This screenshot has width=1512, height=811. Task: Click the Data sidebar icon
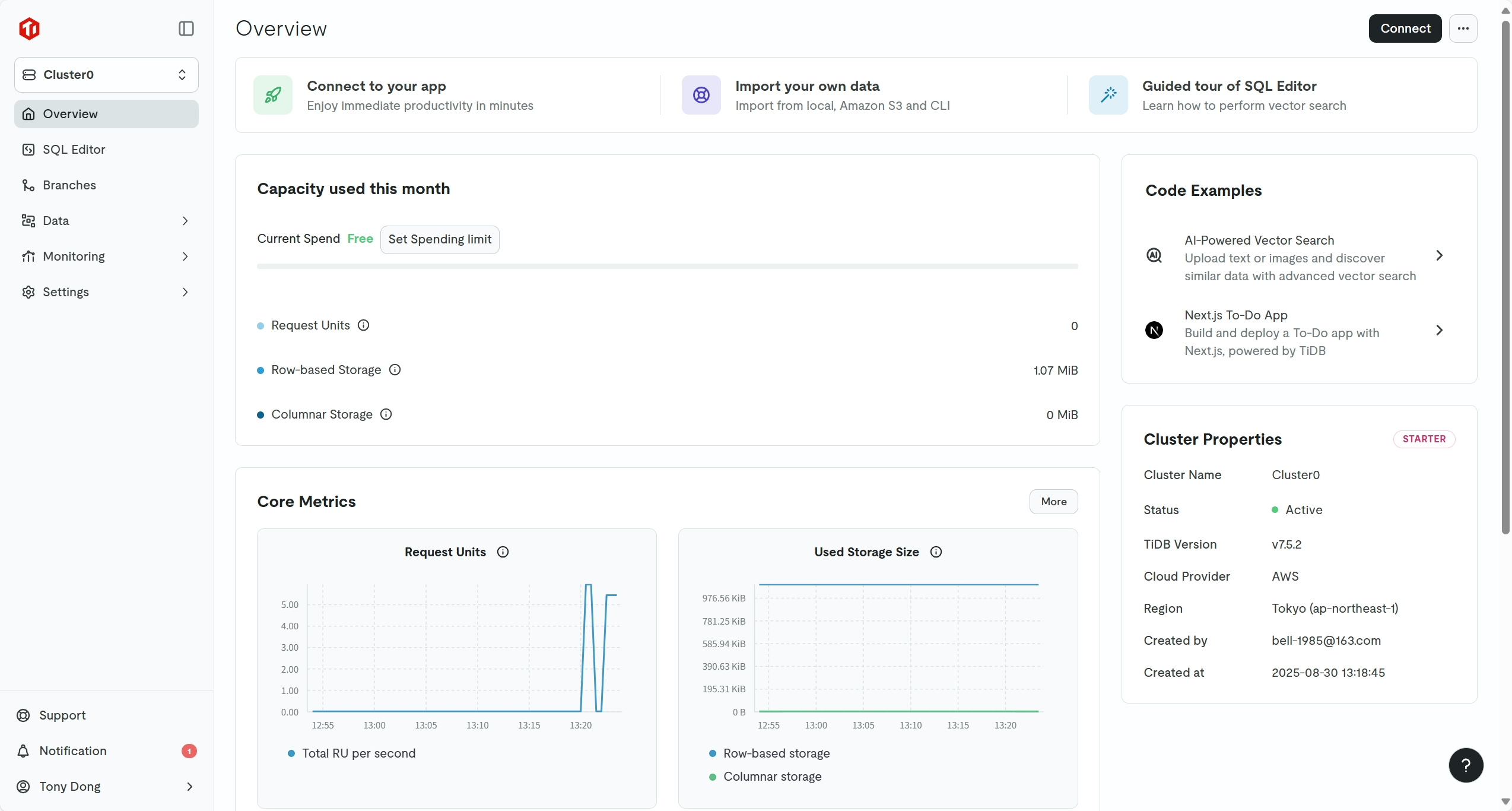(28, 221)
